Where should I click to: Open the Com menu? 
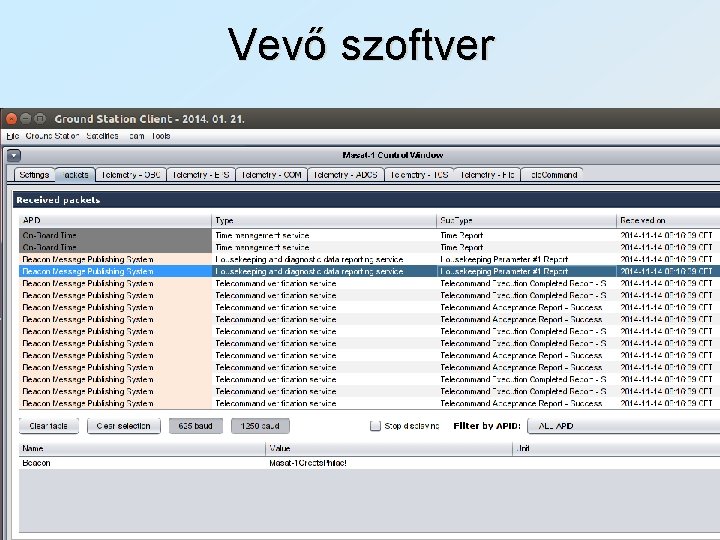tap(136, 136)
